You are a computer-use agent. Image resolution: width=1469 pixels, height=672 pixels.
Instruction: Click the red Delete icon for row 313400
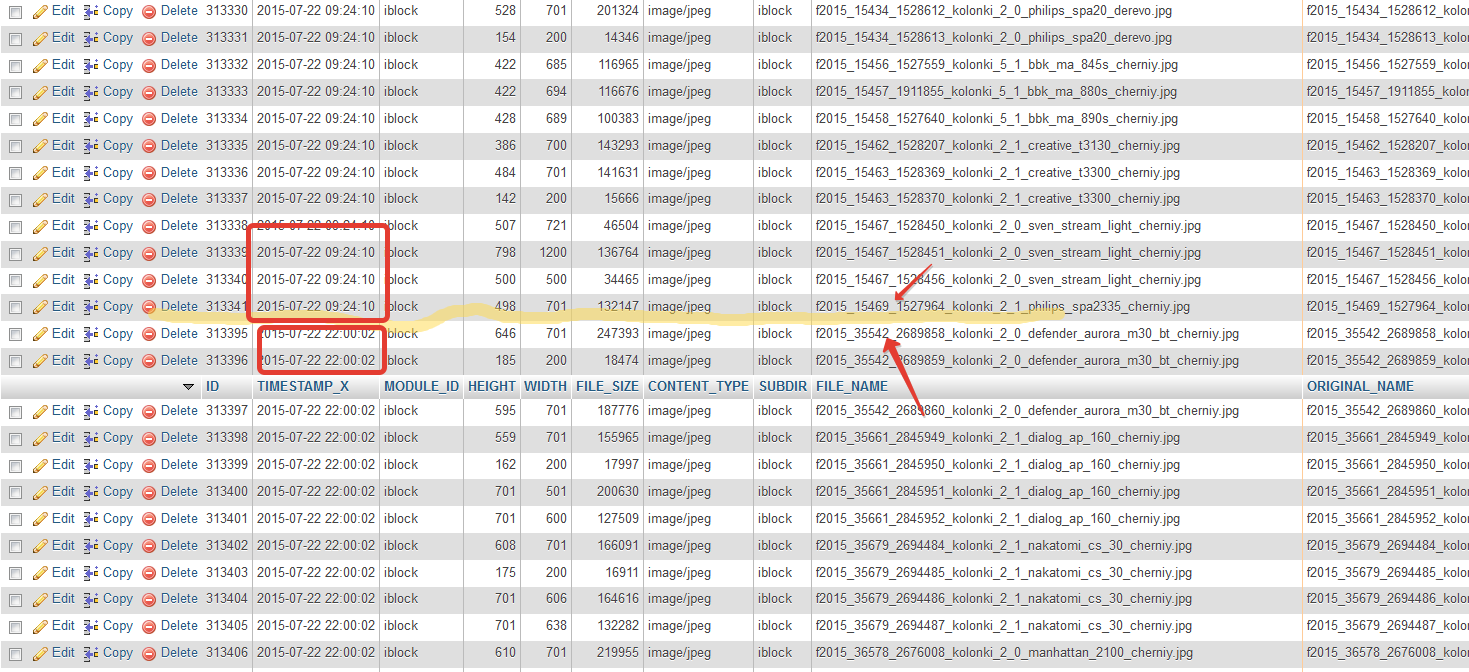pos(149,492)
